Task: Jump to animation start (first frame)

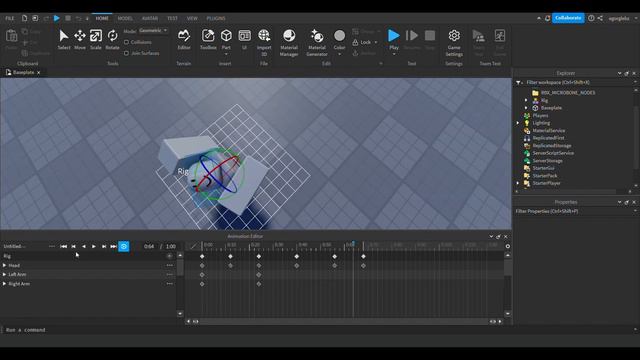Action: click(63, 246)
